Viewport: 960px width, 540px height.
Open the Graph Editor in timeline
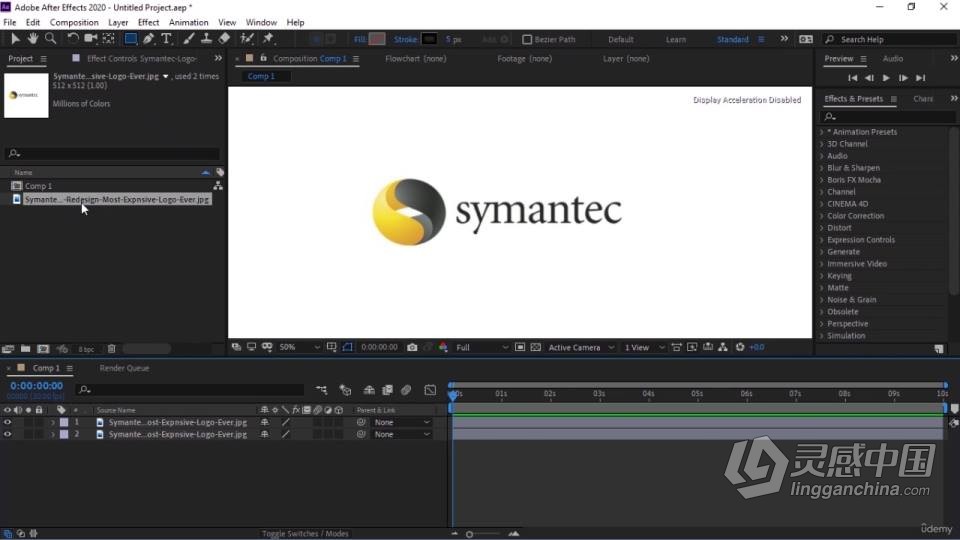click(x=430, y=390)
